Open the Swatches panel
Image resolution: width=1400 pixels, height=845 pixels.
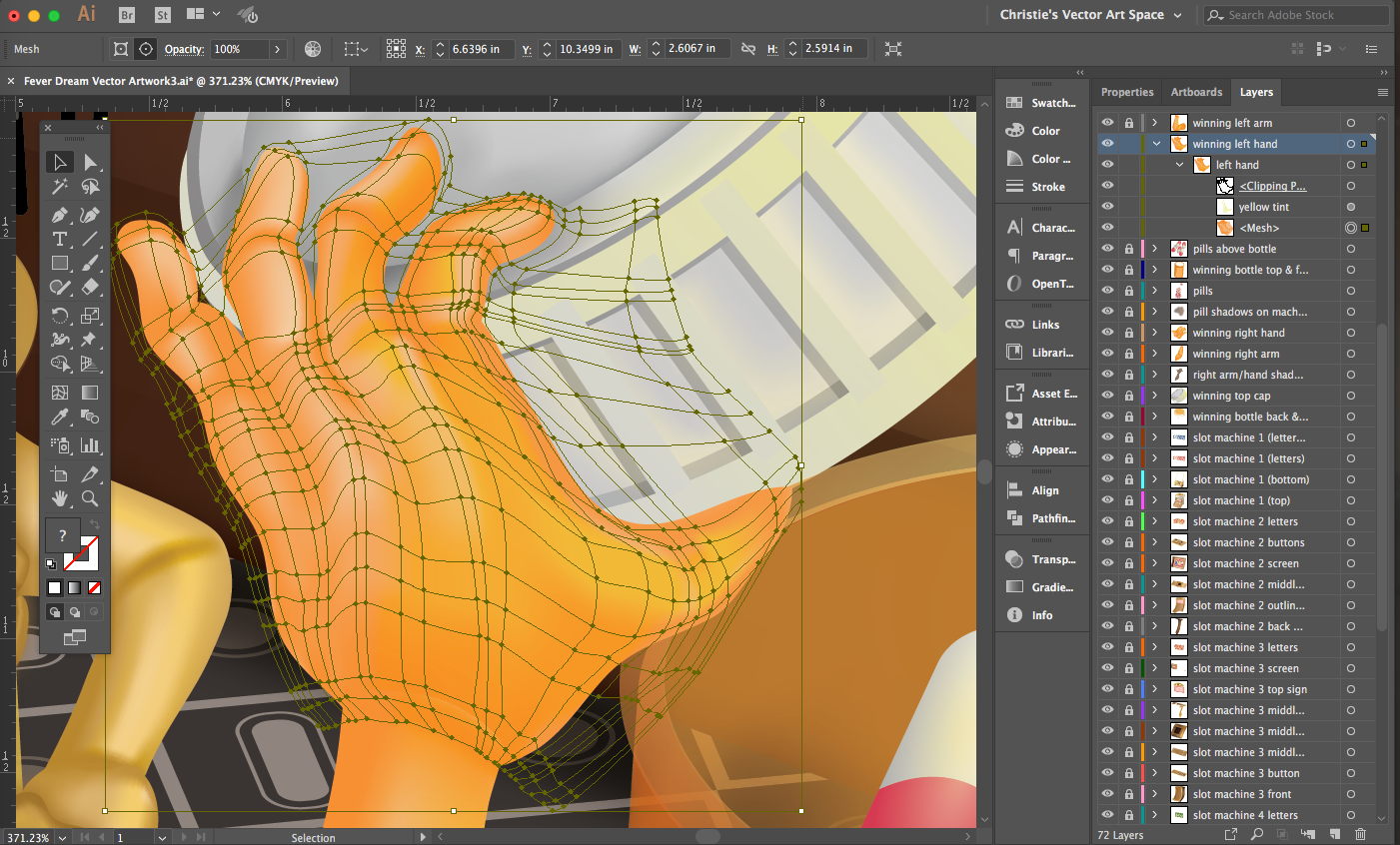[x=1042, y=103]
